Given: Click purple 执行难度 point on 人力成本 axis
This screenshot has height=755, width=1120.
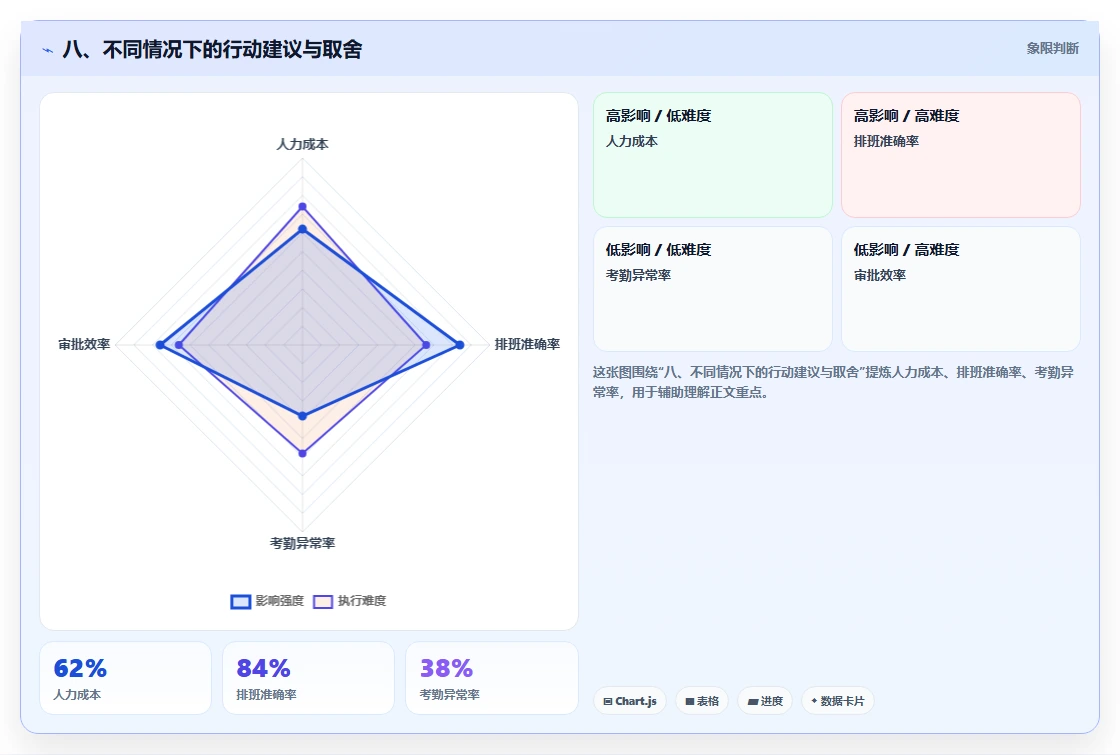Looking at the screenshot, I should (x=302, y=206).
